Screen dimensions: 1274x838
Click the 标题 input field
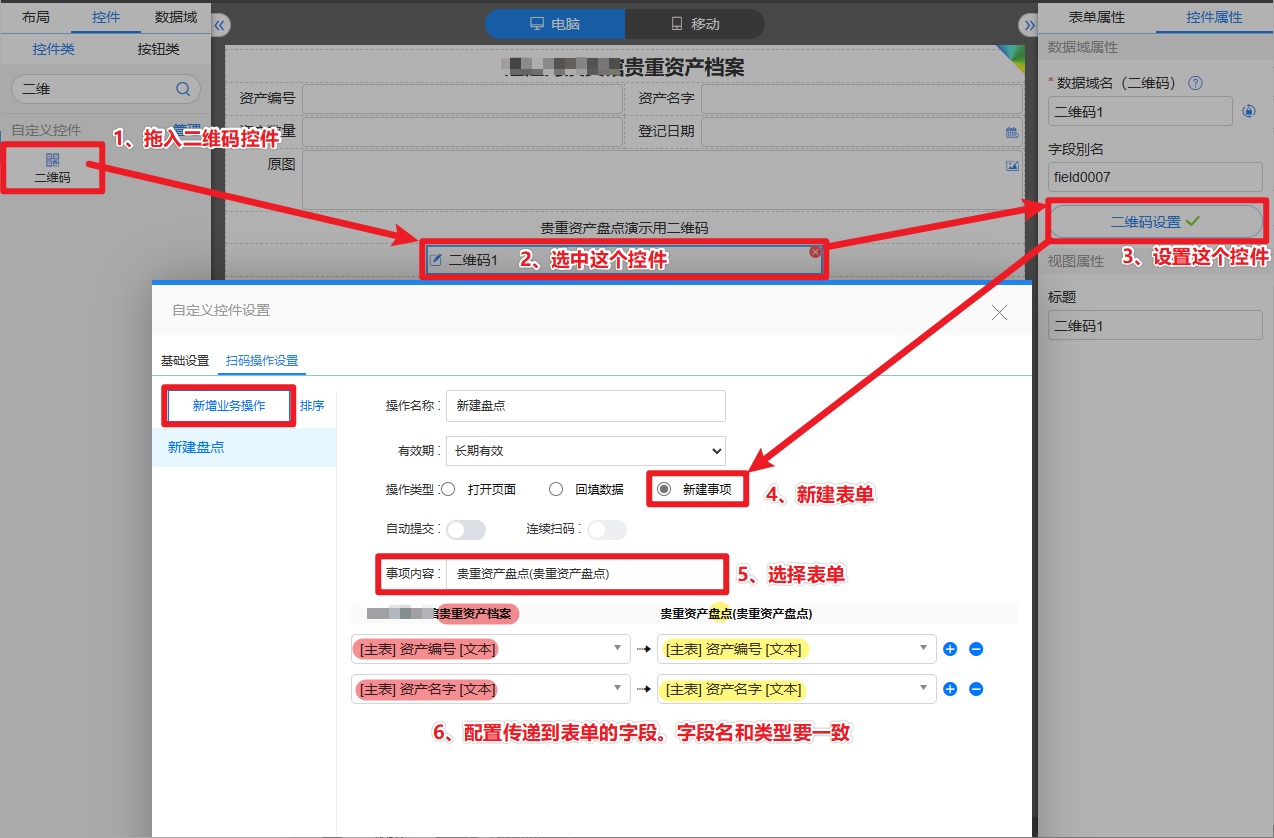(x=1155, y=325)
